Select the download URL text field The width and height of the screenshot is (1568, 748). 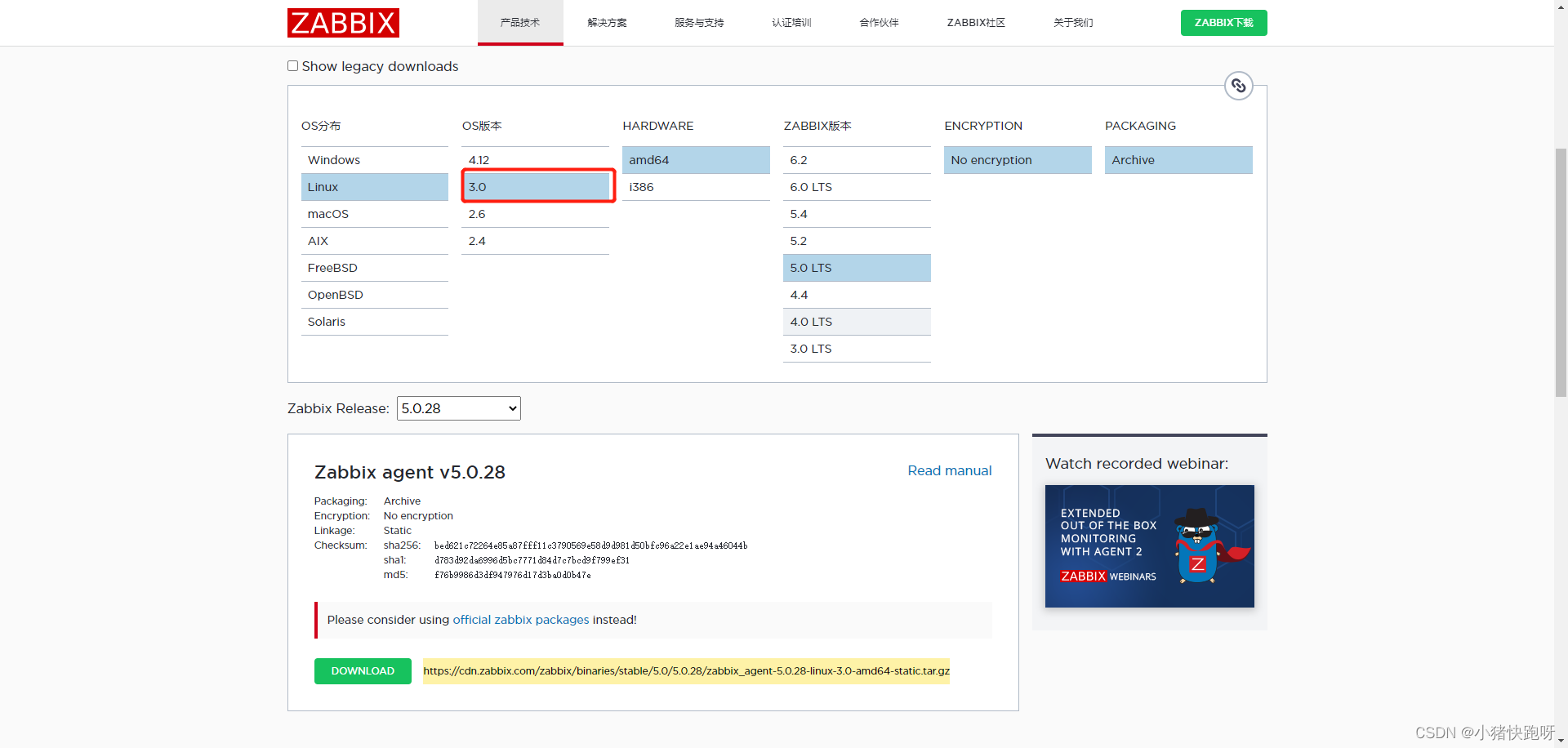686,670
